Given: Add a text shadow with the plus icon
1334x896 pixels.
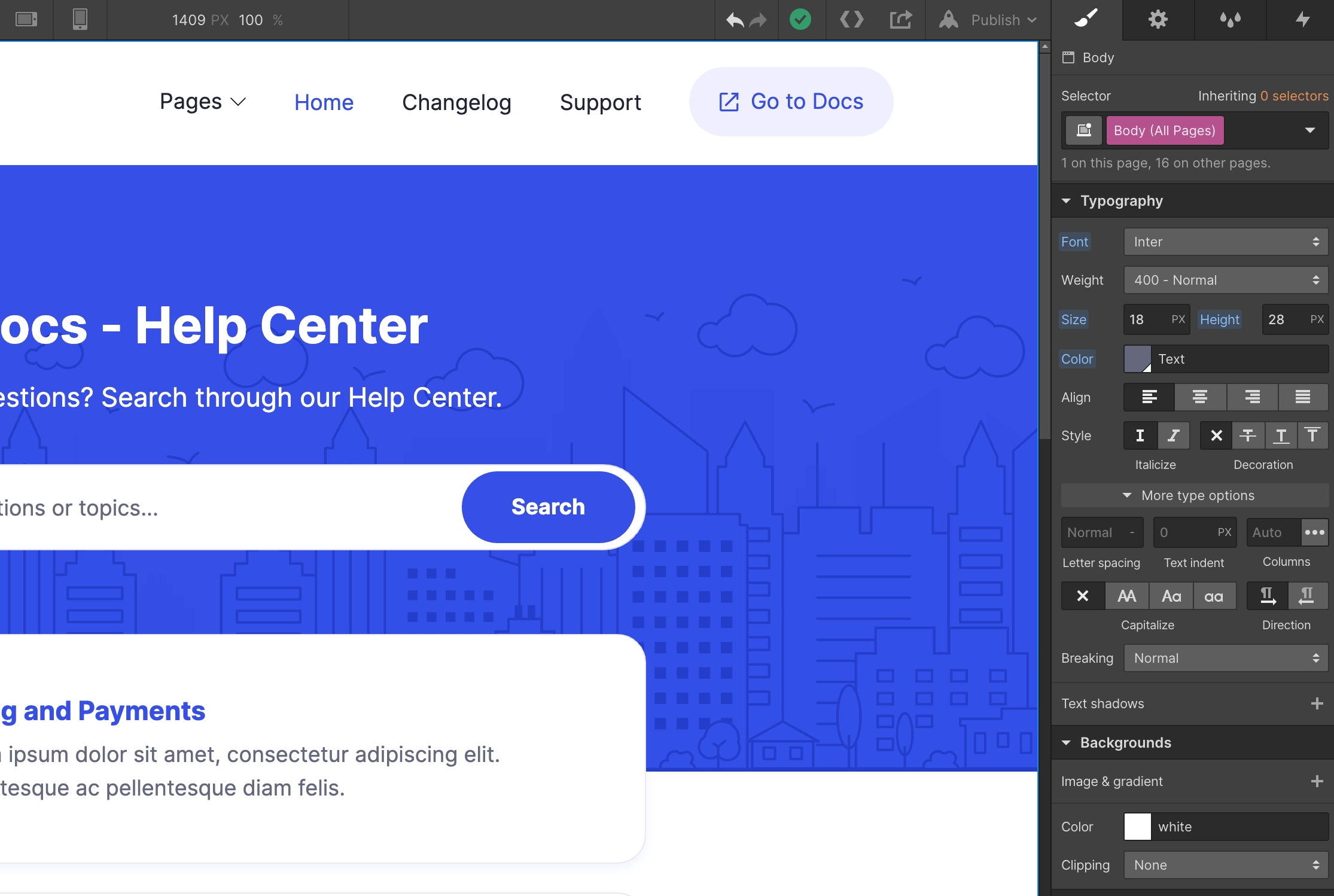Looking at the screenshot, I should coord(1316,703).
